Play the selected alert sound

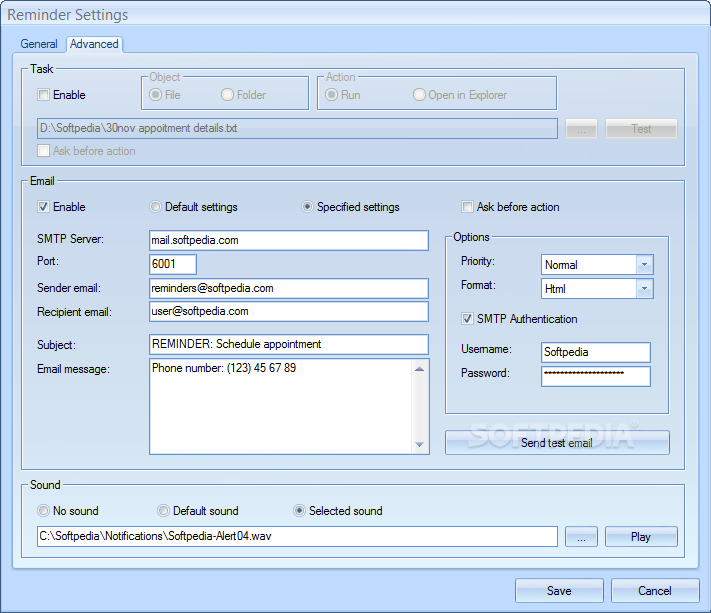tap(641, 537)
